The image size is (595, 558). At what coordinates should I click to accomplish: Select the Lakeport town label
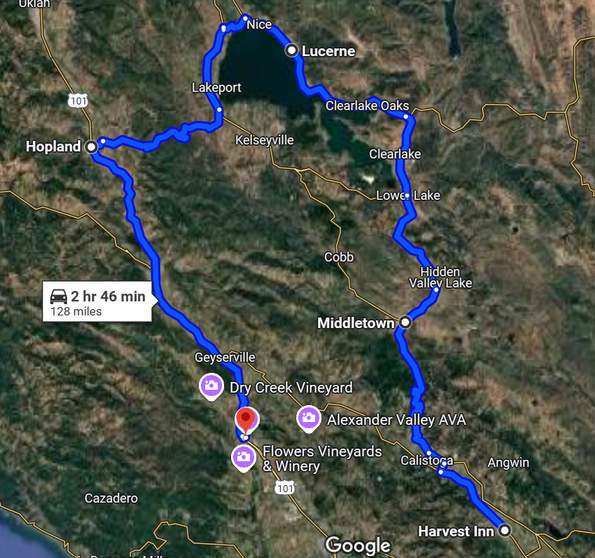pyautogui.click(x=216, y=88)
